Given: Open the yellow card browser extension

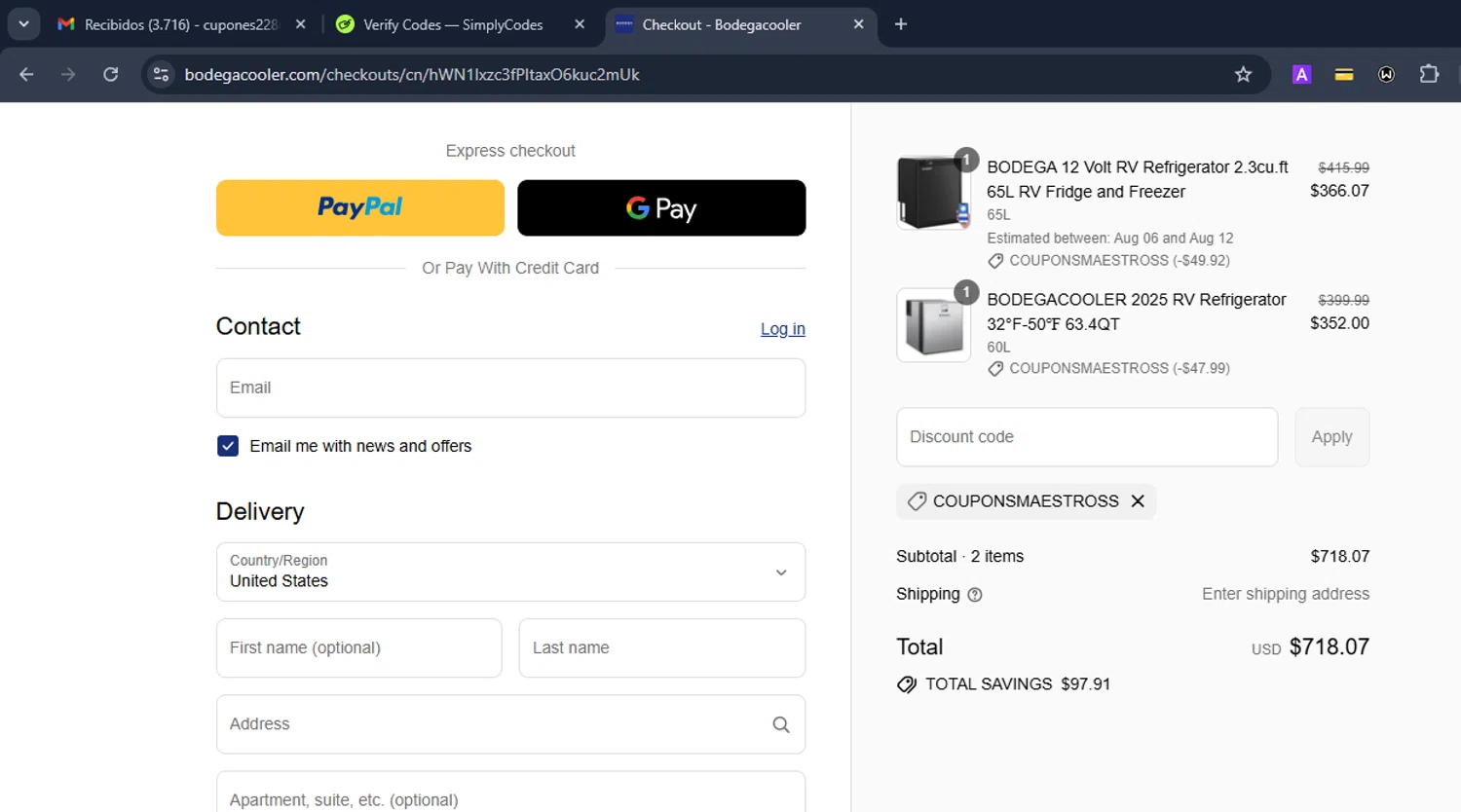Looking at the screenshot, I should (1344, 74).
